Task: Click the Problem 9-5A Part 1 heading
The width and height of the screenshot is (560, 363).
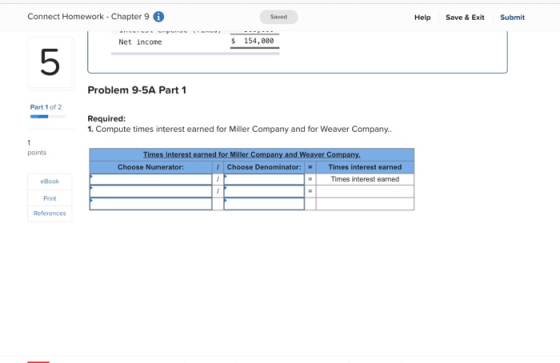Action: point(137,90)
